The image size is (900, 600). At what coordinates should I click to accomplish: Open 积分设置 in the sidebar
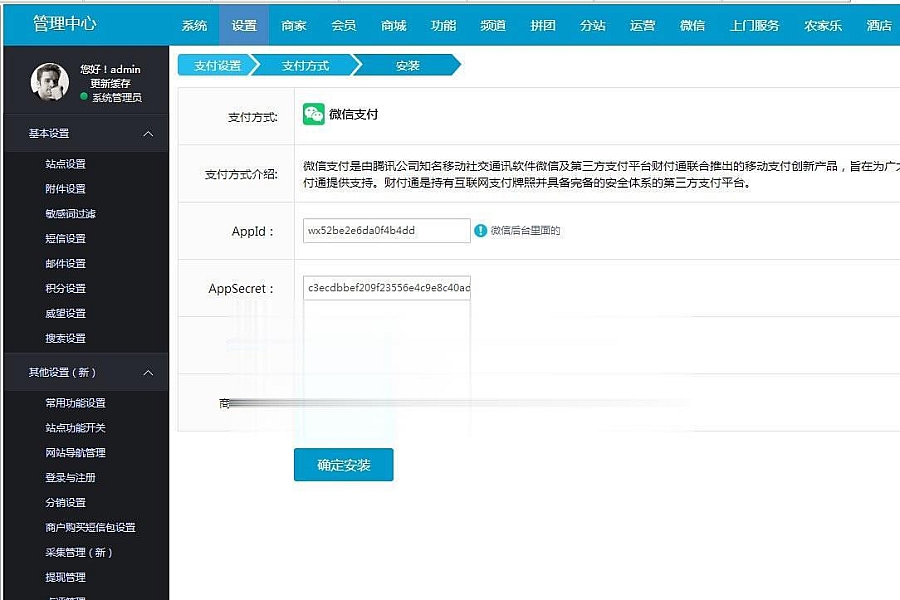pyautogui.click(x=65, y=288)
